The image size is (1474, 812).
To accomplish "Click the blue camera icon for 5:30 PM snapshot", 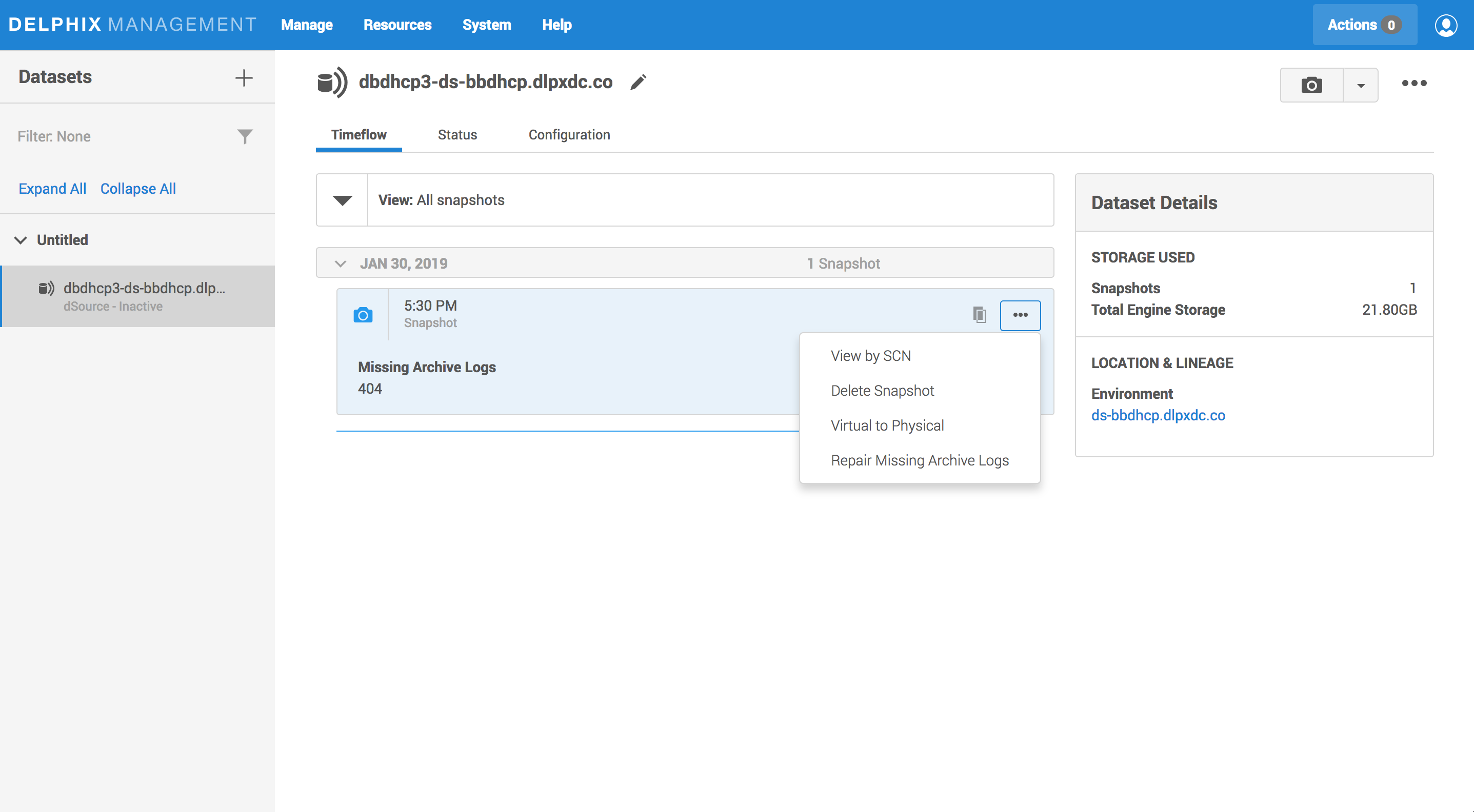I will 363,315.
